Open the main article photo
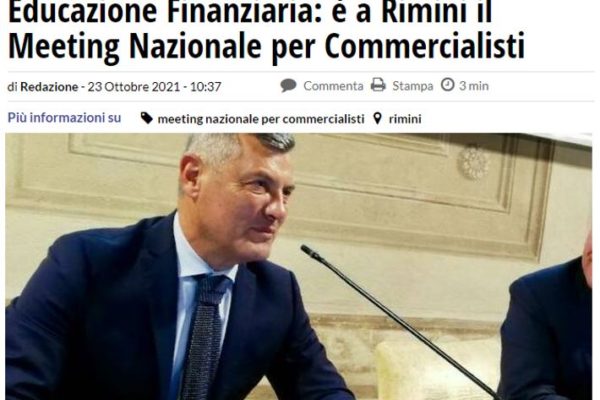600x400 pixels. [299, 266]
